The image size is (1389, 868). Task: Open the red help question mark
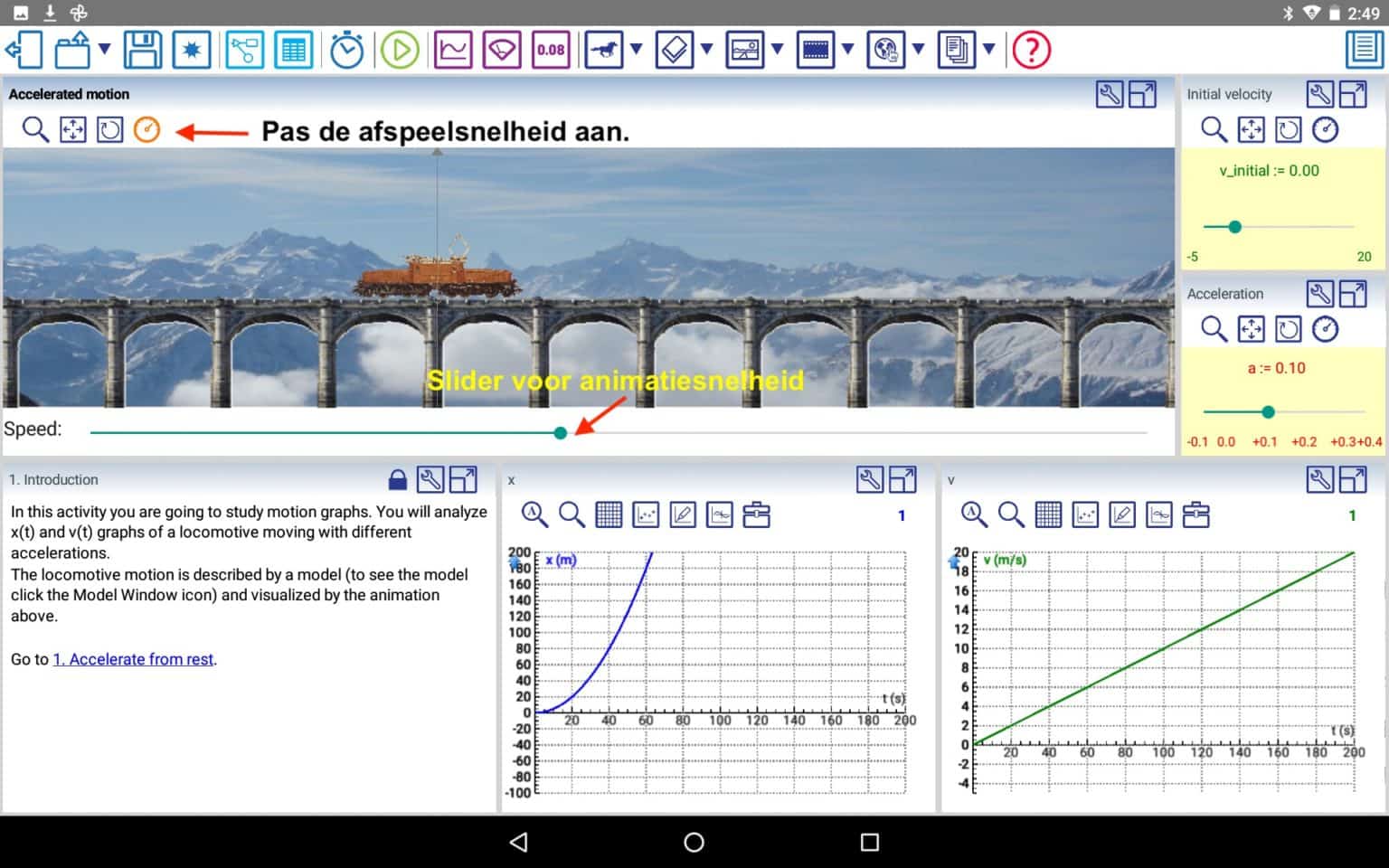pyautogui.click(x=1031, y=50)
